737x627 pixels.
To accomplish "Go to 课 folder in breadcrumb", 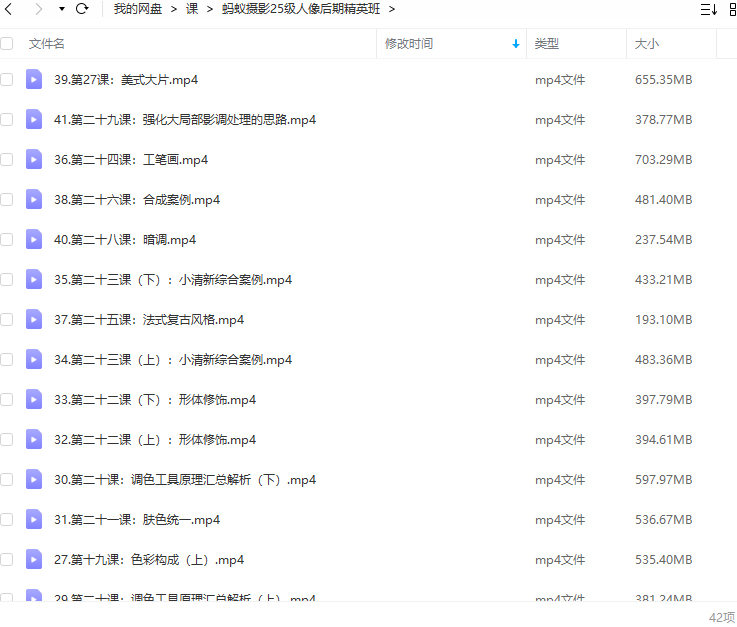I will pyautogui.click(x=192, y=9).
